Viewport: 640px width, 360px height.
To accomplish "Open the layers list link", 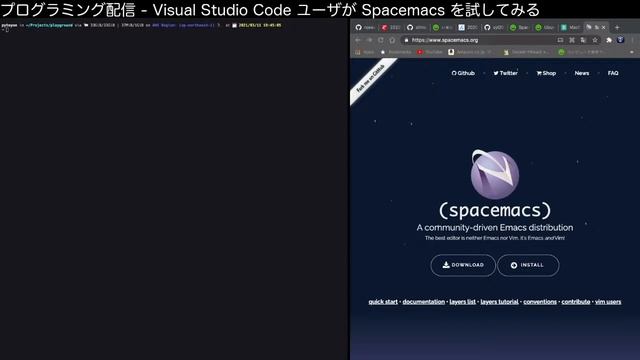I will tap(462, 302).
